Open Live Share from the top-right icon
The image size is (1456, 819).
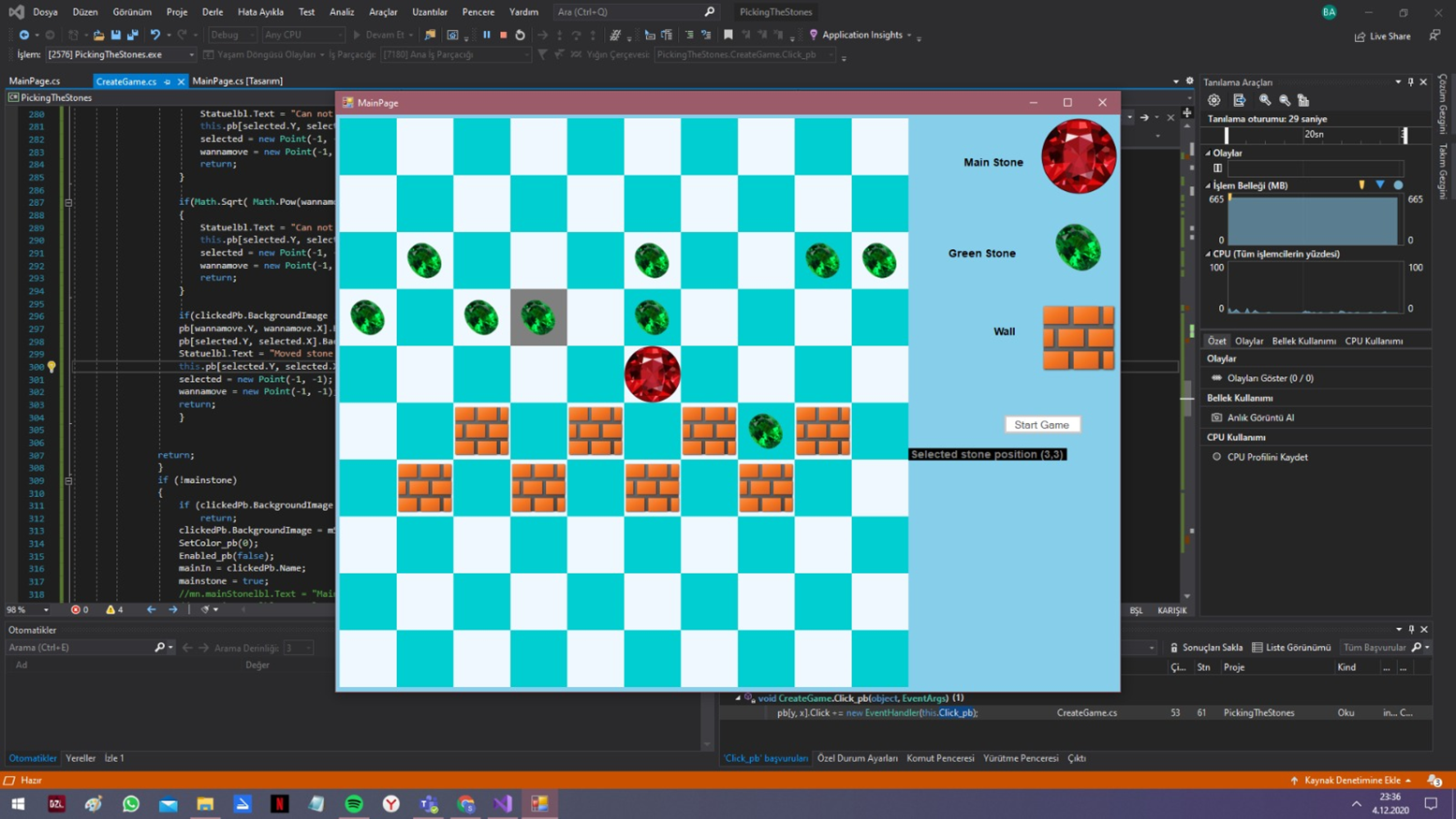pos(1383,36)
